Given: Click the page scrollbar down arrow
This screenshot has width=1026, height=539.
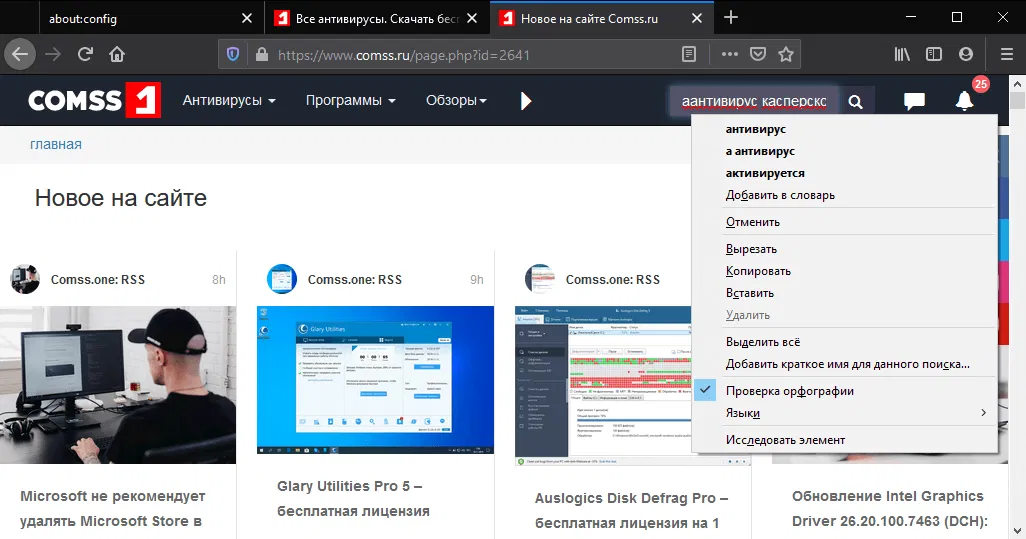Looking at the screenshot, I should (x=1017, y=530).
